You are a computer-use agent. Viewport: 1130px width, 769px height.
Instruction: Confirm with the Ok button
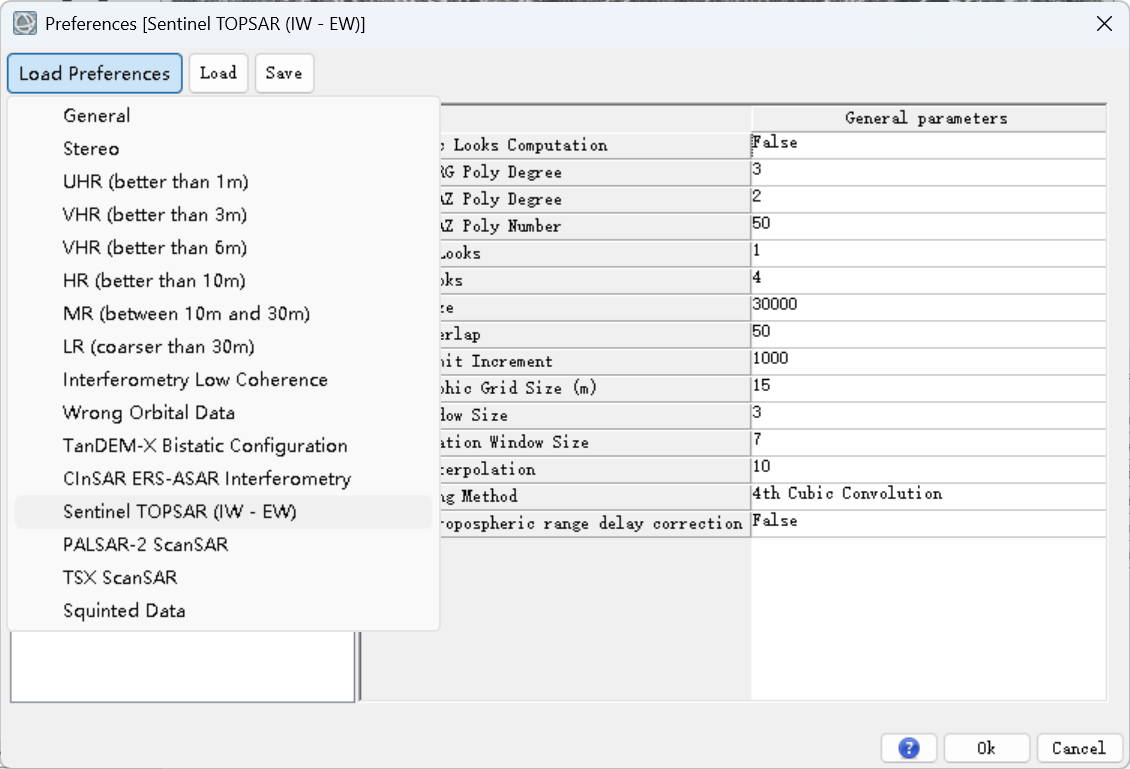(986, 748)
